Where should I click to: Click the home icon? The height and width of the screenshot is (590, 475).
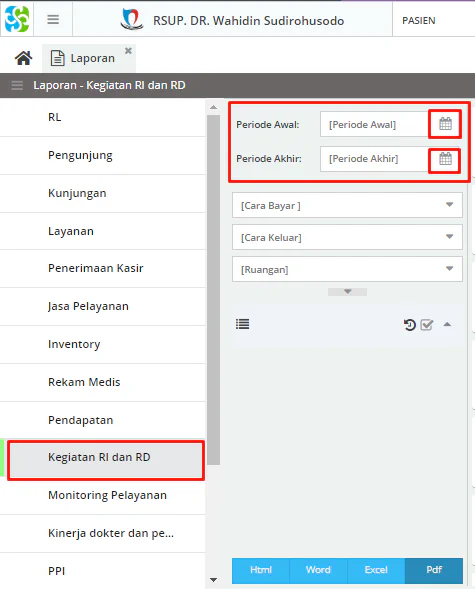[23, 58]
